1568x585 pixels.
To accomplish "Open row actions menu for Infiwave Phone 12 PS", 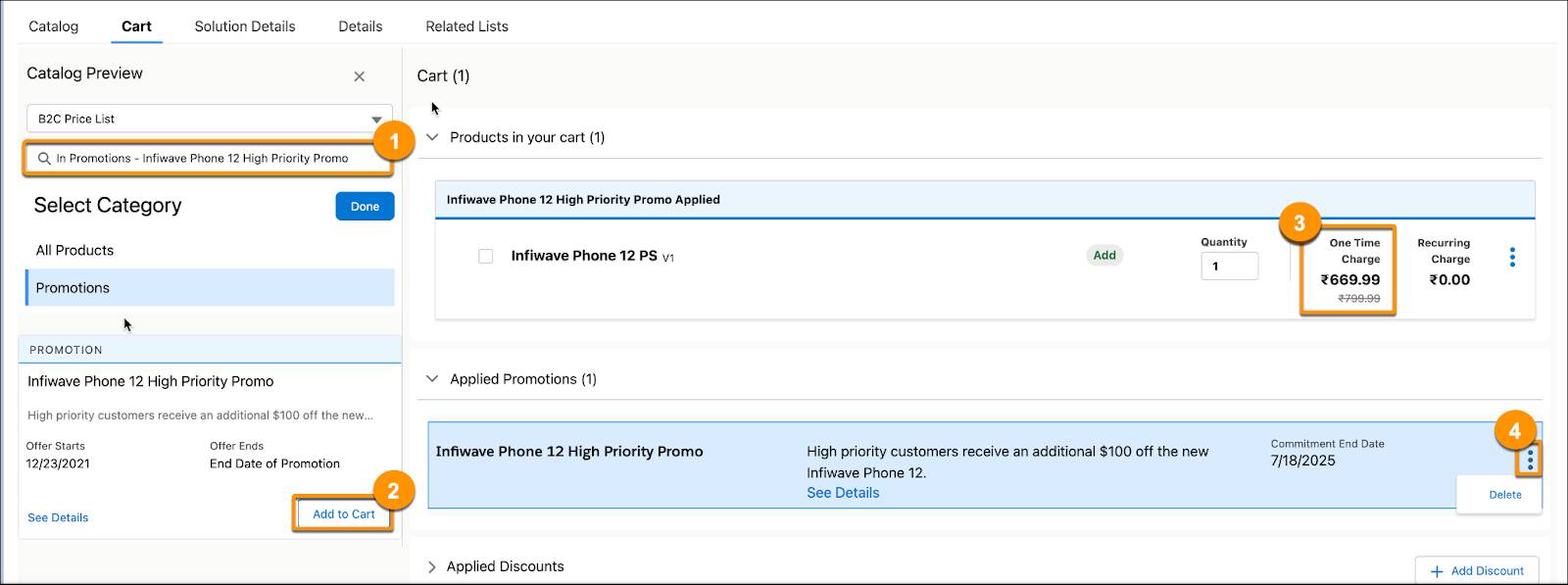I will coord(1512,256).
